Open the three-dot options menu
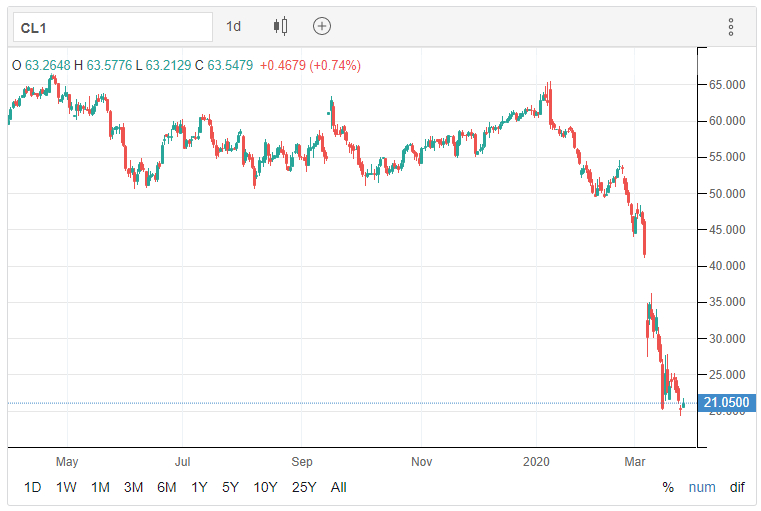The width and height of the screenshot is (761, 511). click(x=731, y=27)
